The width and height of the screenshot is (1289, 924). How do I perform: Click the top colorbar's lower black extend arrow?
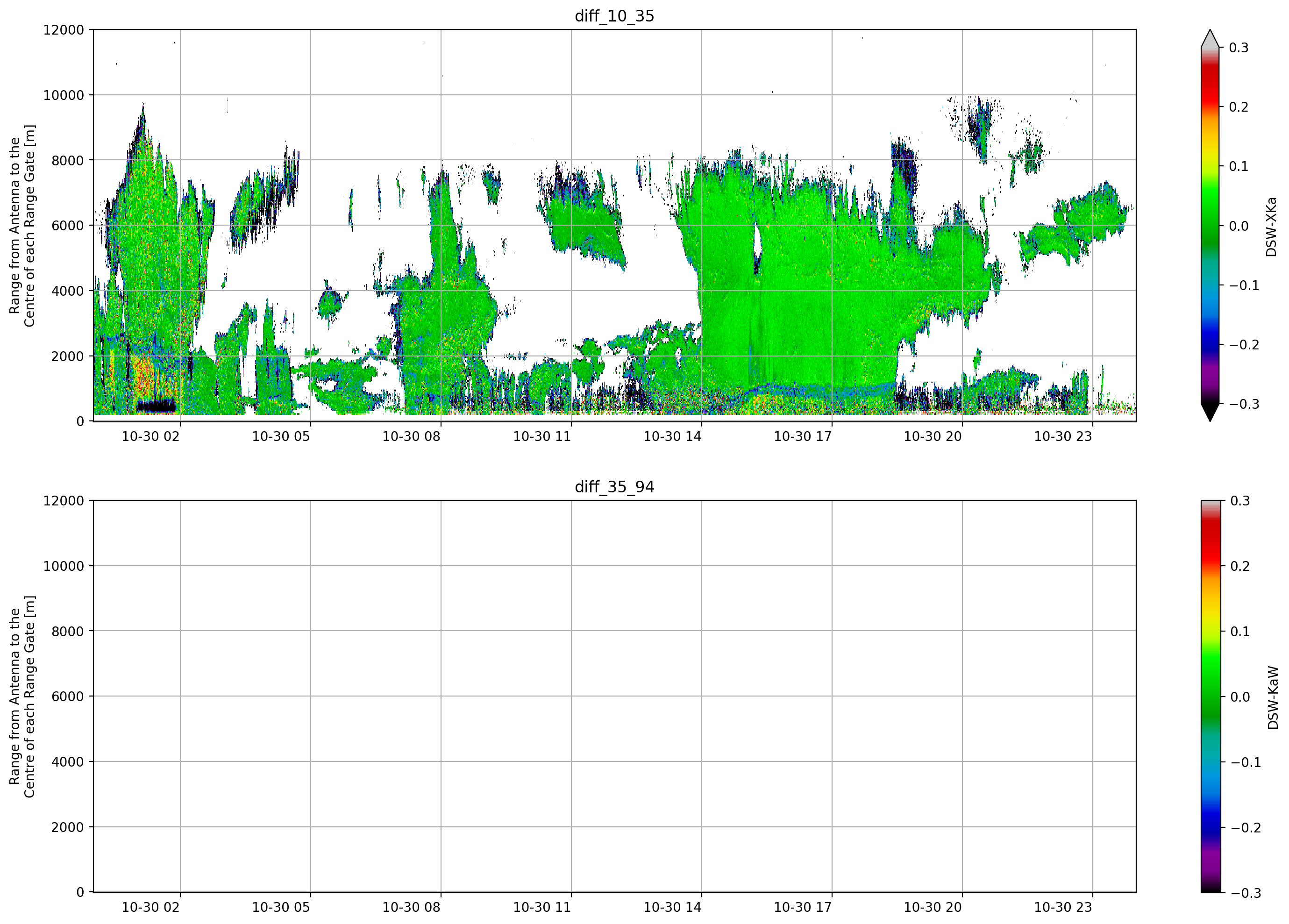pos(1210,412)
